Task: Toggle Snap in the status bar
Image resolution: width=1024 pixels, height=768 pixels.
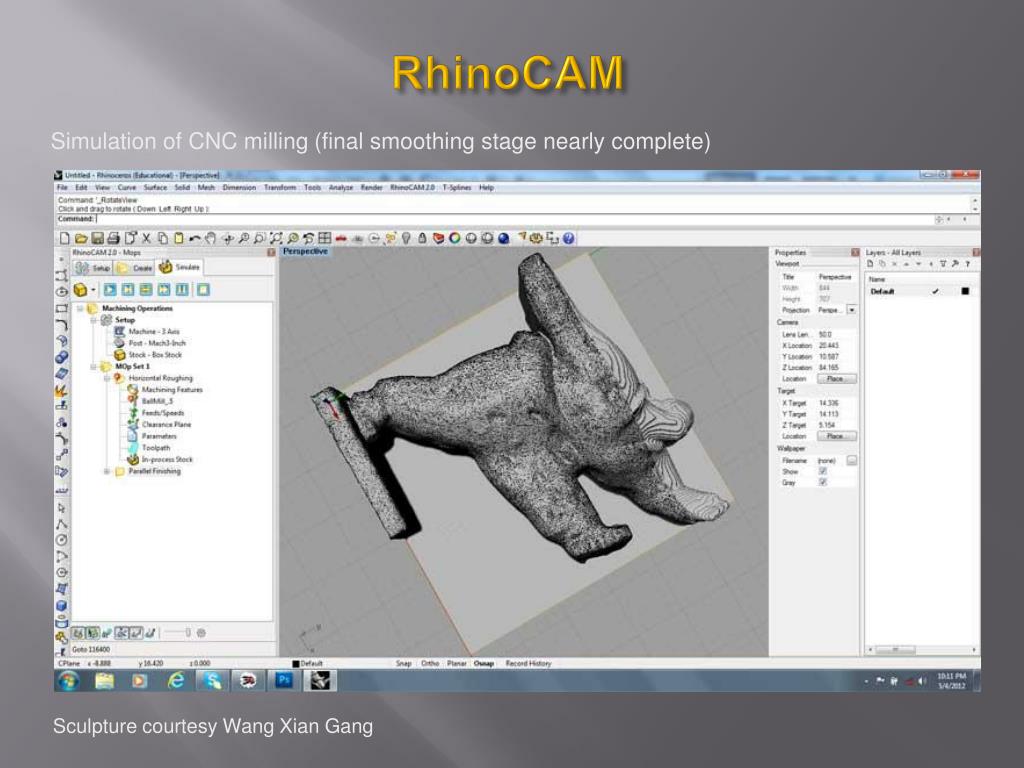Action: [x=404, y=664]
